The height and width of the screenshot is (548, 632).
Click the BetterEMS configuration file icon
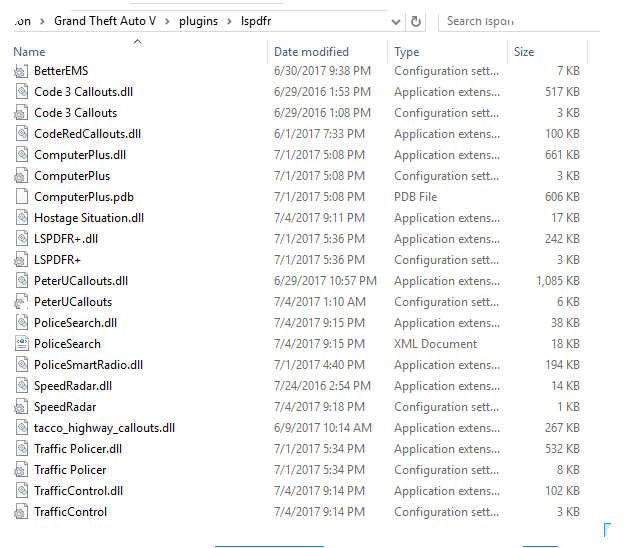pos(21,71)
